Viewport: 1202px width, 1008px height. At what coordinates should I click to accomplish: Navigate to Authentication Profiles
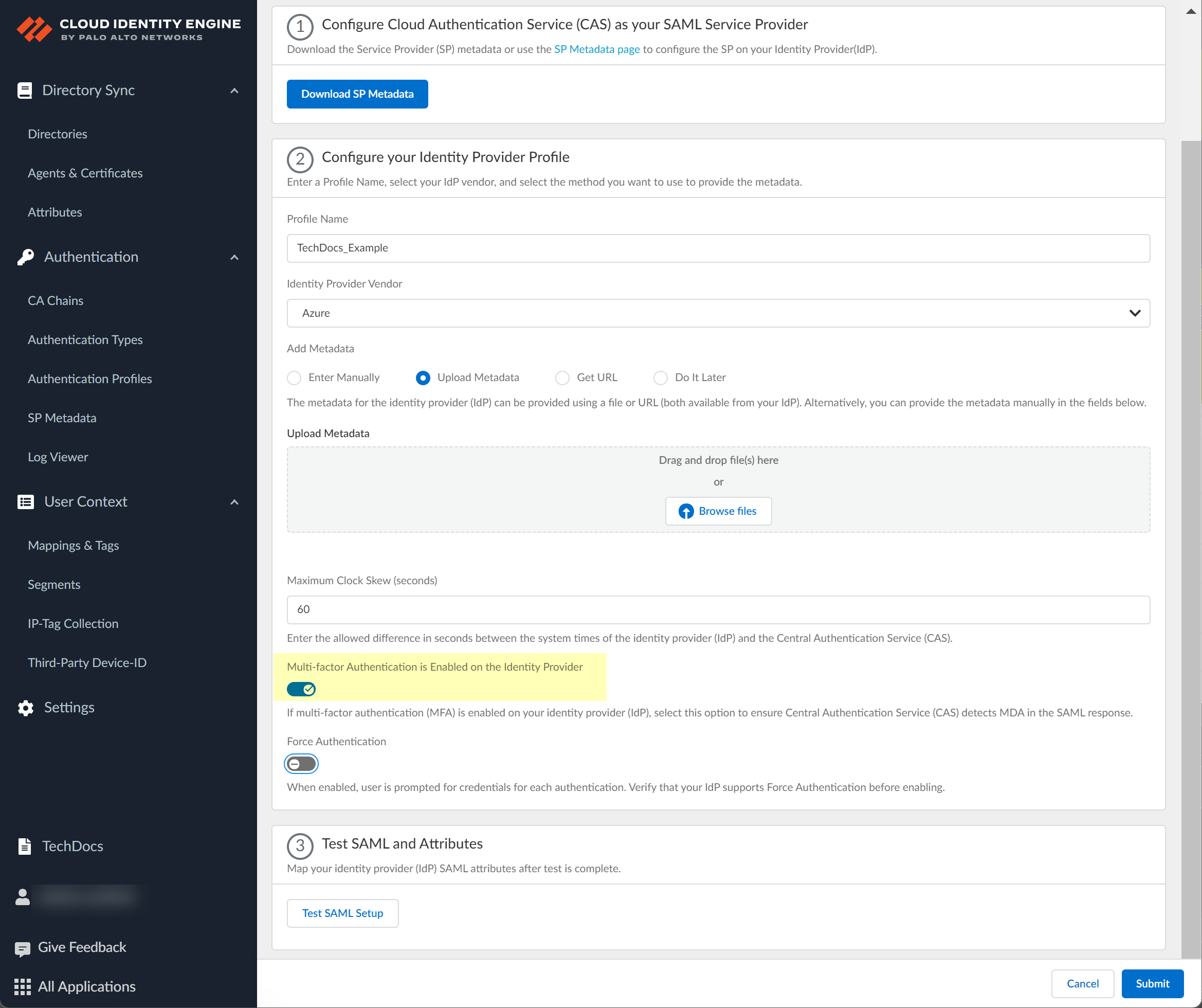(x=89, y=379)
